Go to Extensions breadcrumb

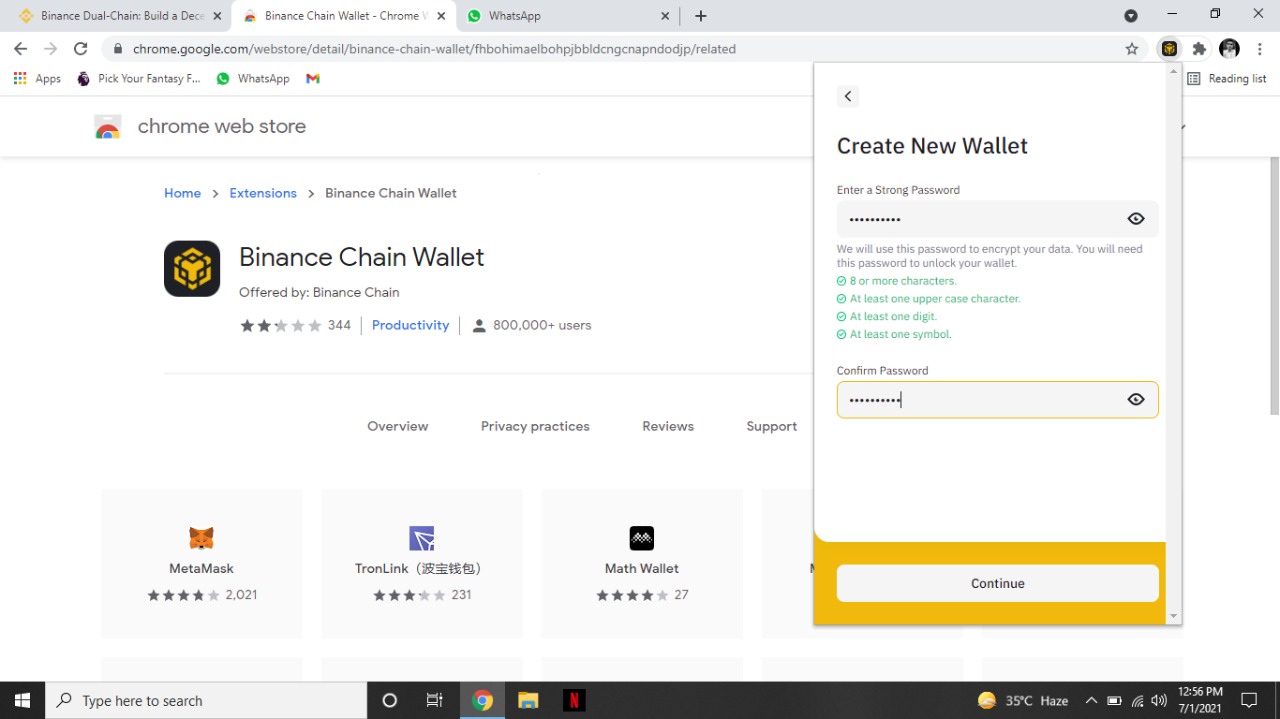point(263,193)
